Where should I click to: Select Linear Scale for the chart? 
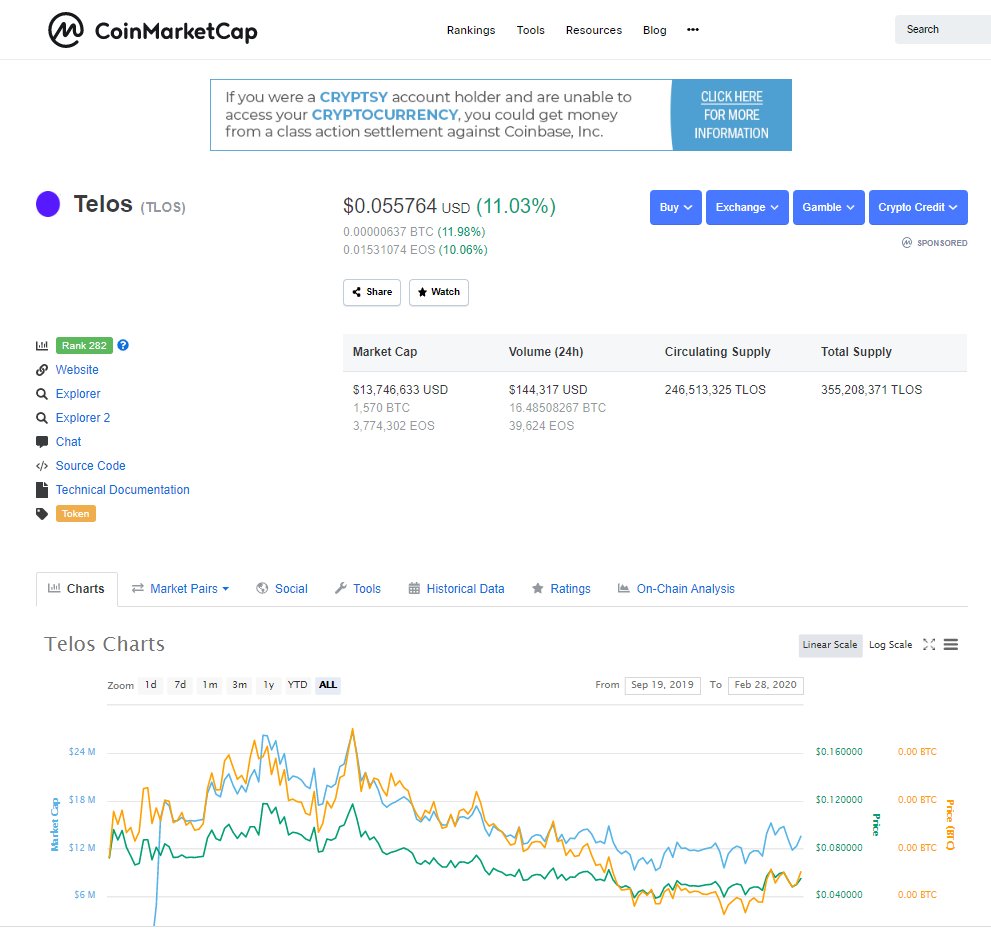point(830,645)
